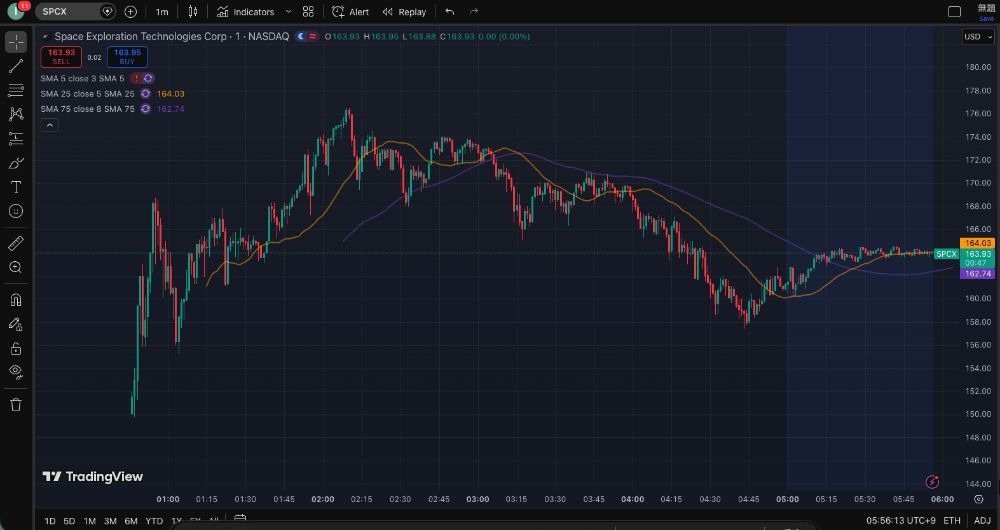
Task: Select the text annotation tool
Action: click(x=16, y=187)
